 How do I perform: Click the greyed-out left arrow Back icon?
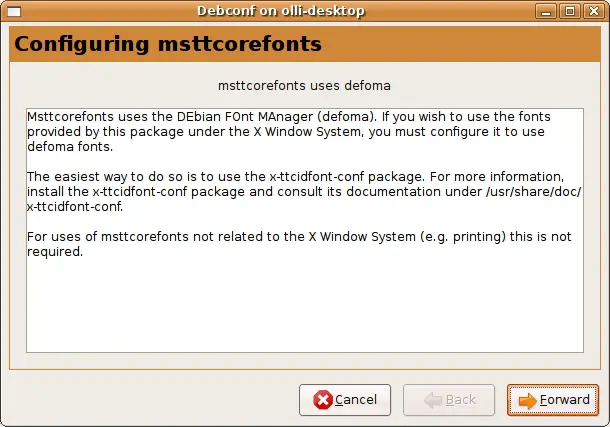click(432, 400)
